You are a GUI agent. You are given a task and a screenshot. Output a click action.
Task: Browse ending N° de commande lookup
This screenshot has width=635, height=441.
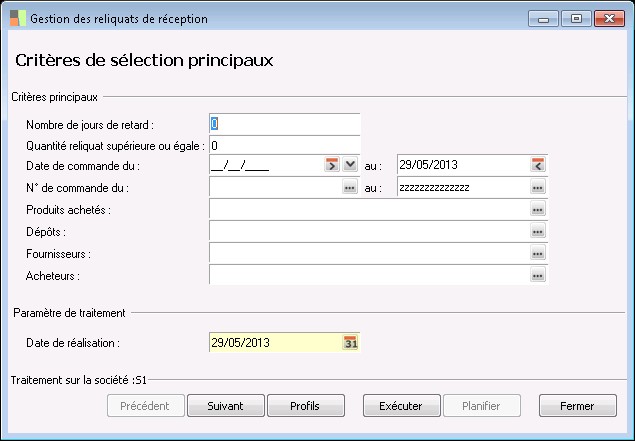pos(537,187)
